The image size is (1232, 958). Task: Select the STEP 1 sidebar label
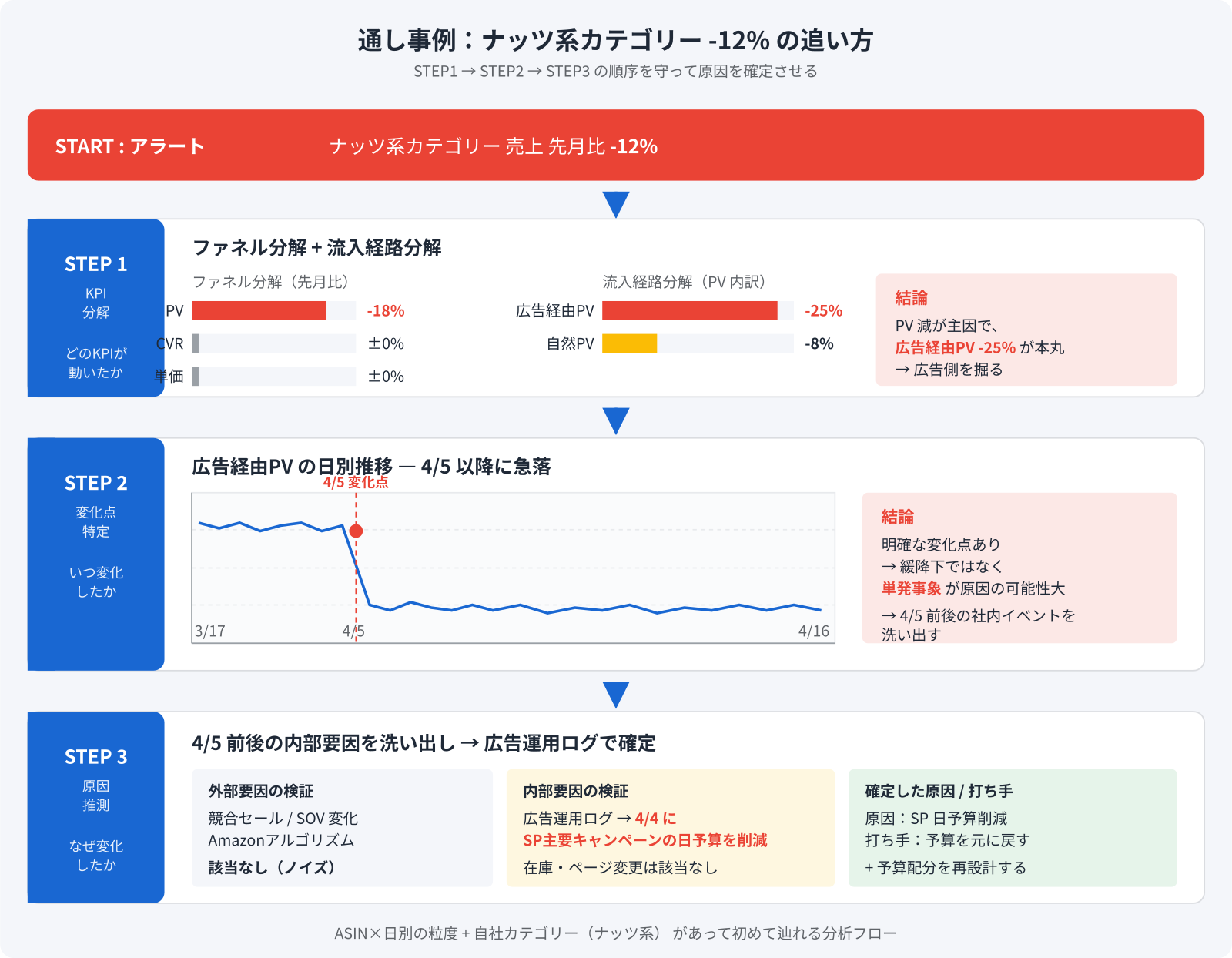click(x=95, y=265)
